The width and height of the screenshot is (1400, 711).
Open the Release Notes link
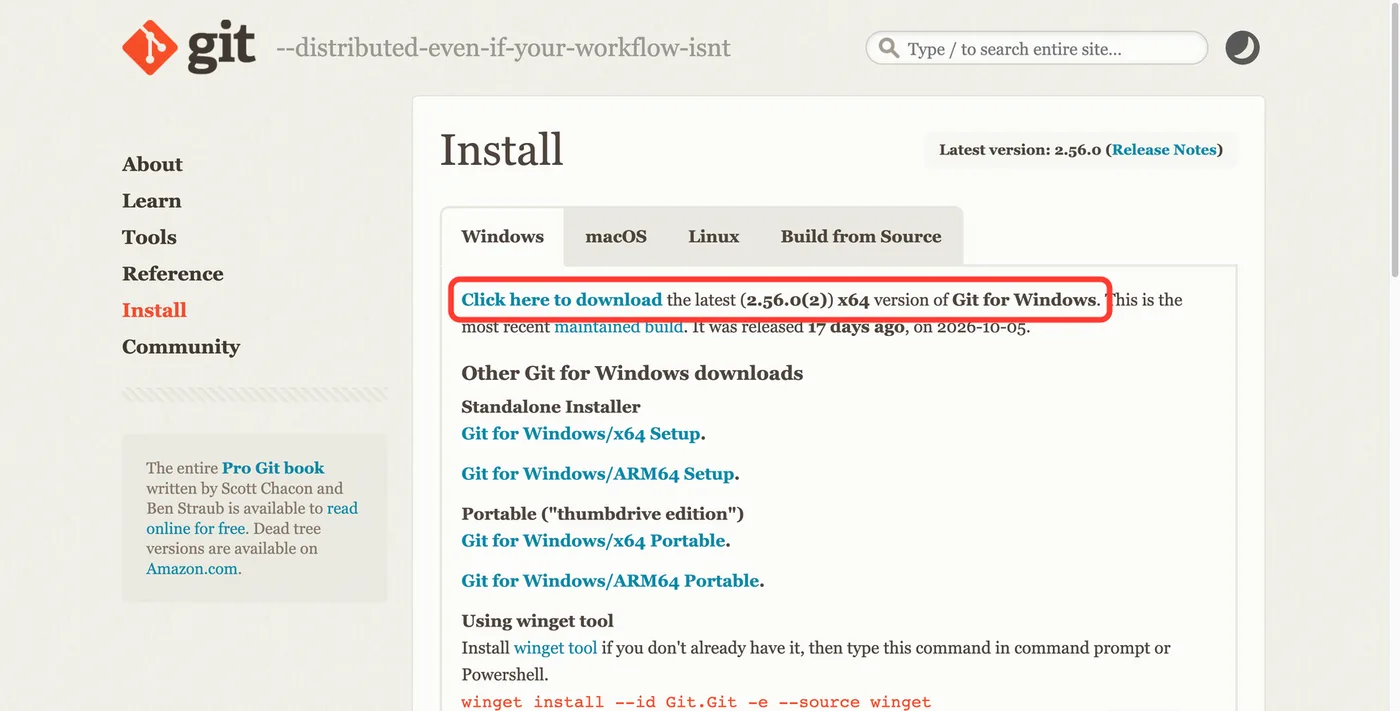click(x=1164, y=150)
